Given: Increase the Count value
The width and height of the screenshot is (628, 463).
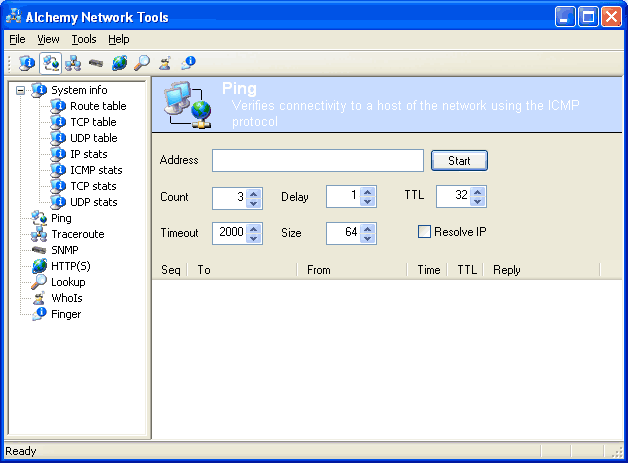Looking at the screenshot, I should (254, 192).
